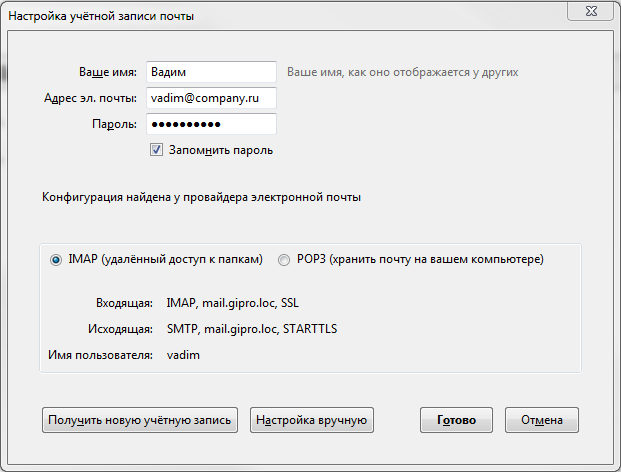
Task: Click the email field with vadim@company.ru
Action: point(211,98)
